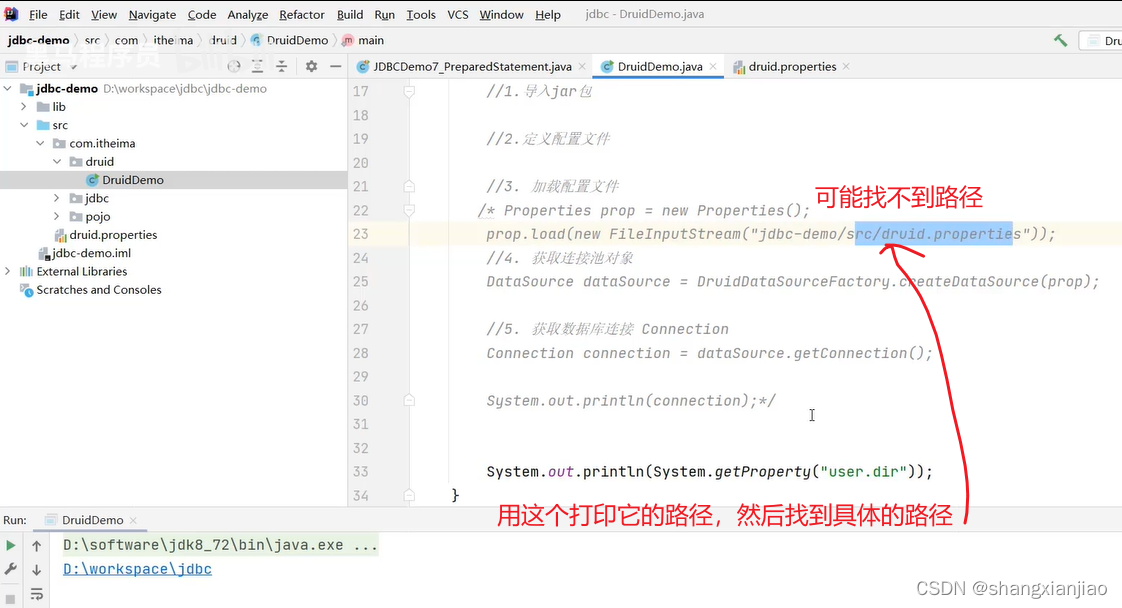Click the expand all icon in Project panel
This screenshot has height=608, width=1122.
point(258,67)
